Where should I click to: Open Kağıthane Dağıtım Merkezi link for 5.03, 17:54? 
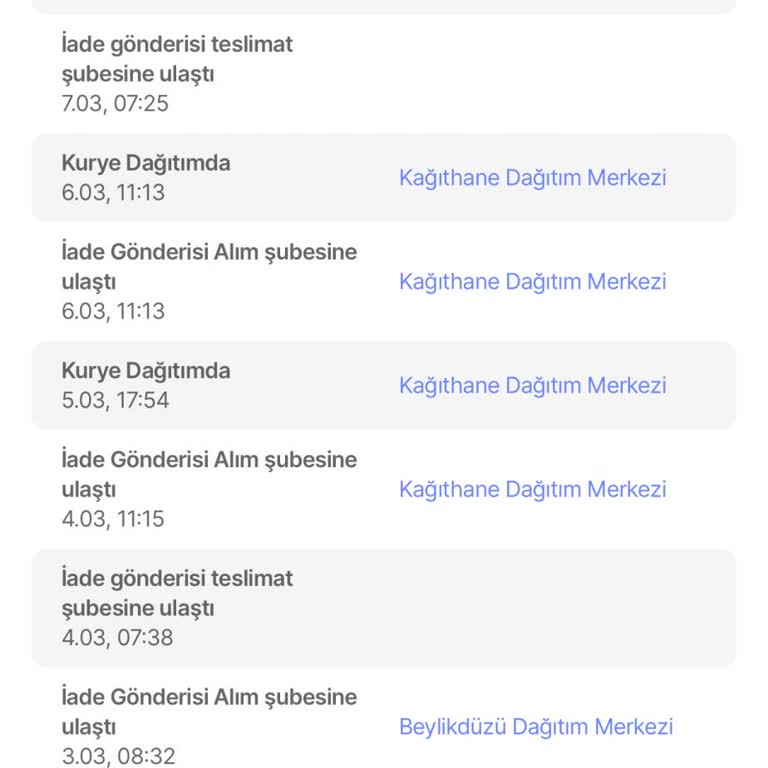tap(532, 385)
